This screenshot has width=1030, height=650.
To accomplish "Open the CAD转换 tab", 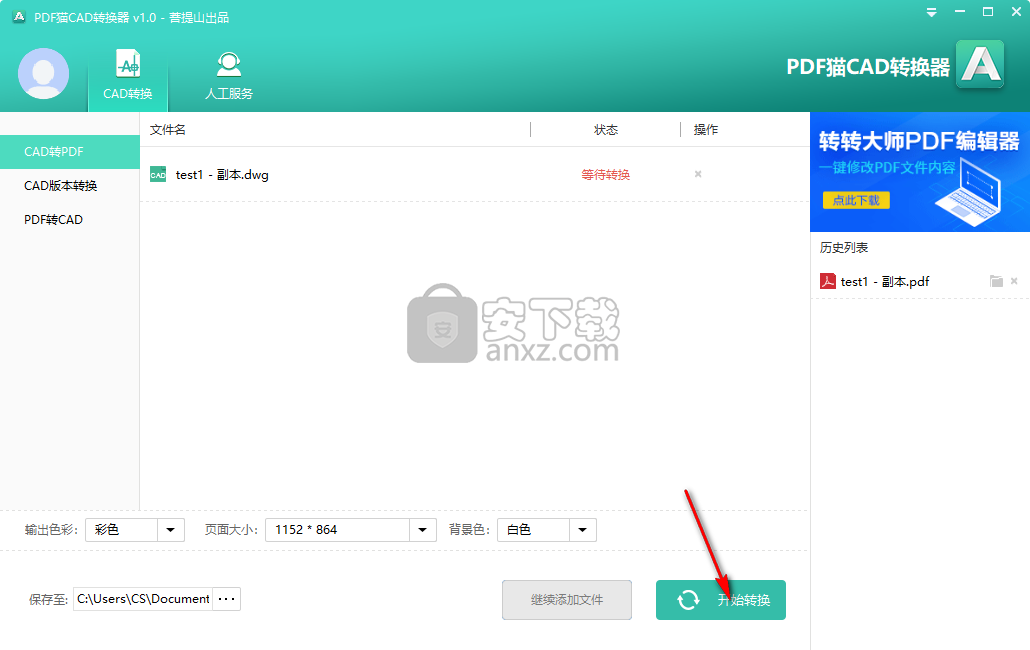I will click(128, 75).
